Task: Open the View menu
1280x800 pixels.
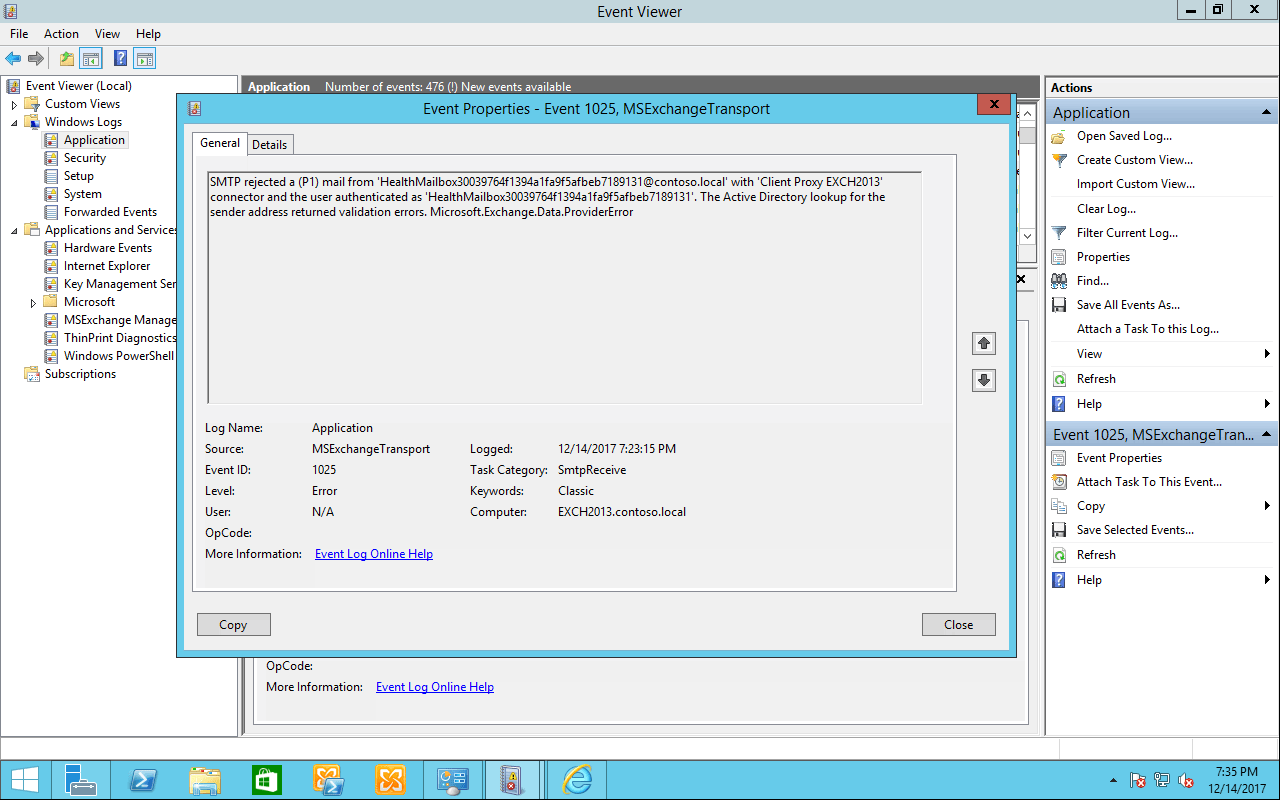Action: (107, 34)
